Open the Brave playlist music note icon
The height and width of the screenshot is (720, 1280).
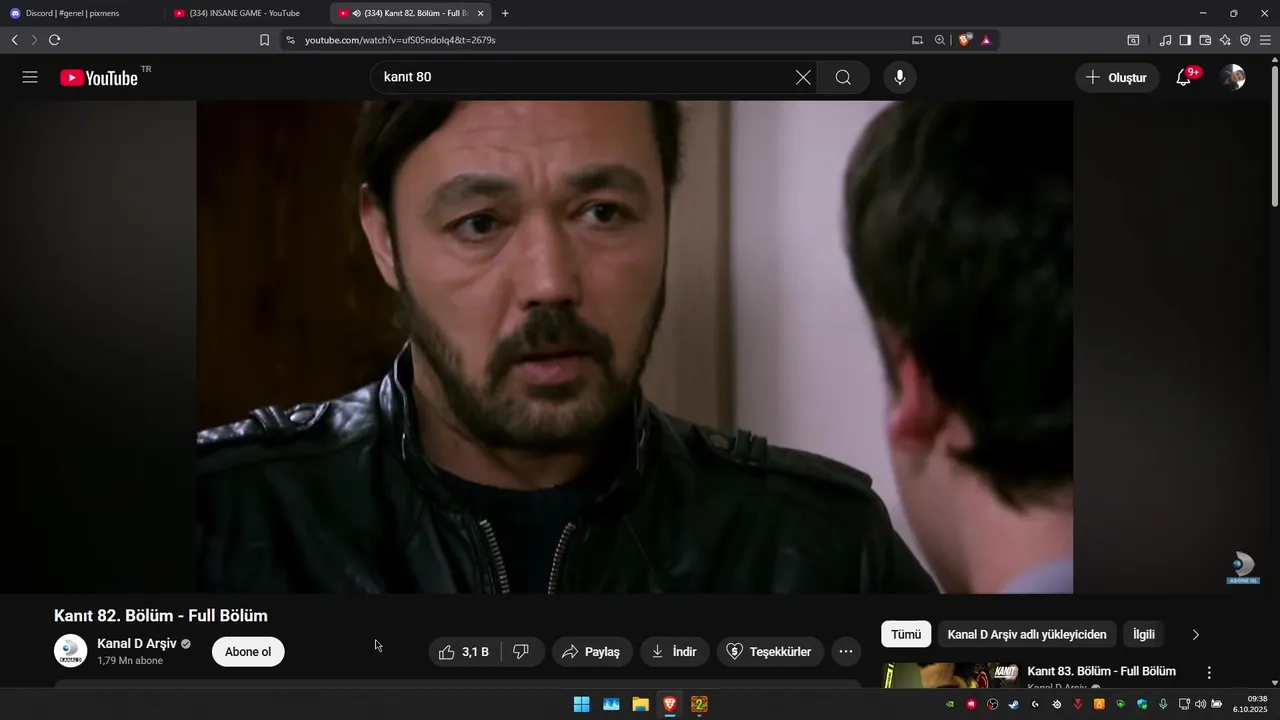coord(1165,40)
